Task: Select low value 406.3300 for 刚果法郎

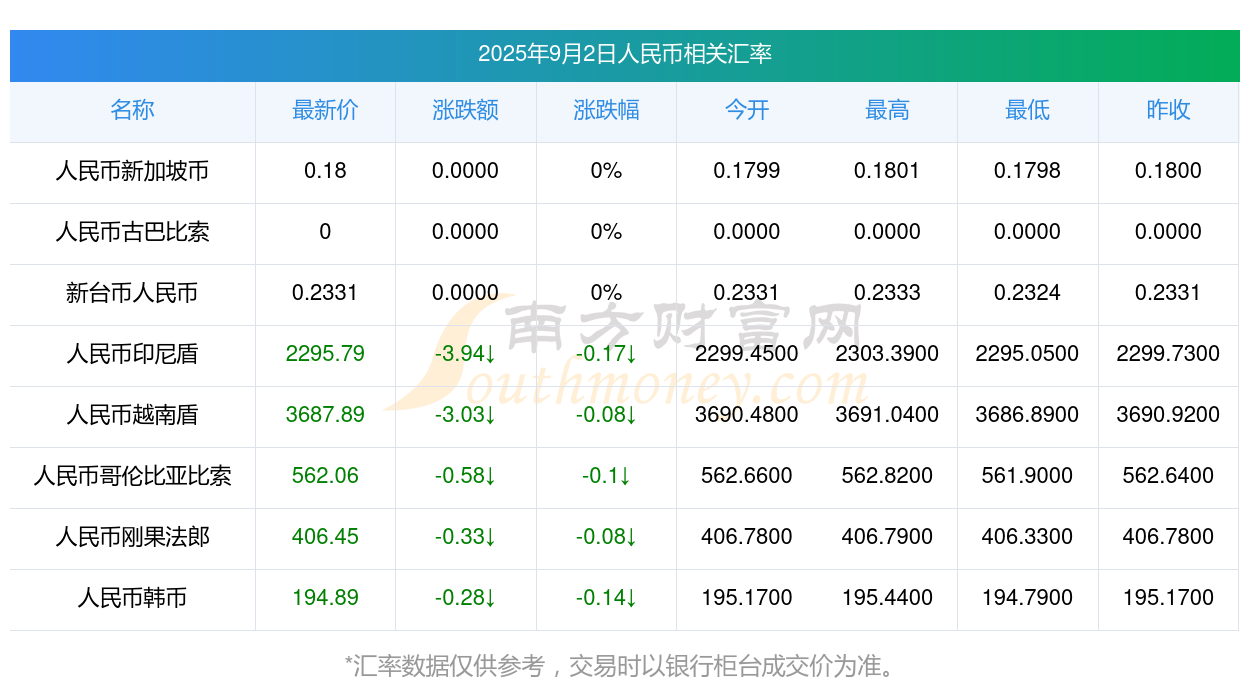Action: tap(1027, 537)
